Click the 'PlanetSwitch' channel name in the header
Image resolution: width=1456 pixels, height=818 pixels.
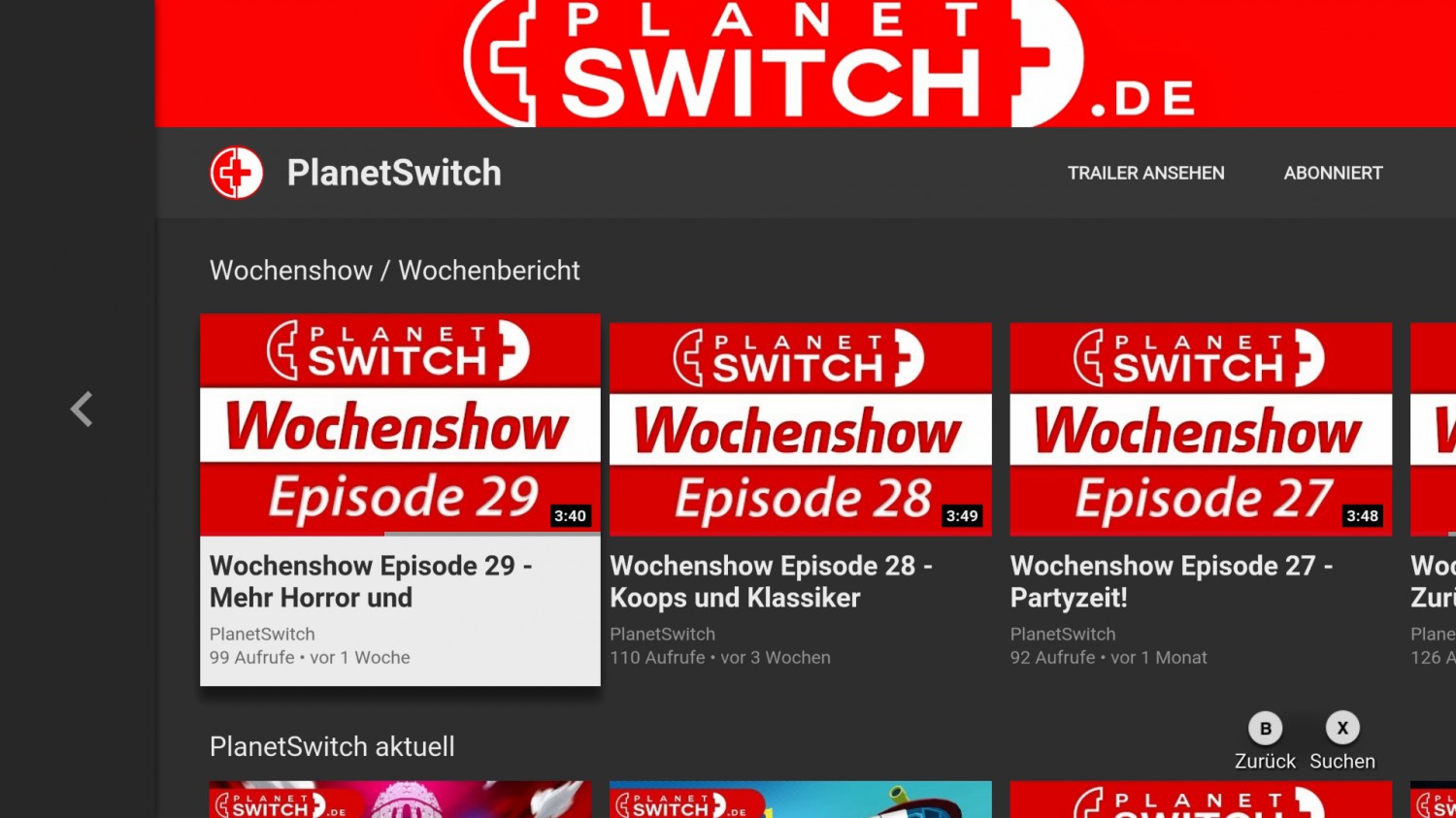click(394, 173)
